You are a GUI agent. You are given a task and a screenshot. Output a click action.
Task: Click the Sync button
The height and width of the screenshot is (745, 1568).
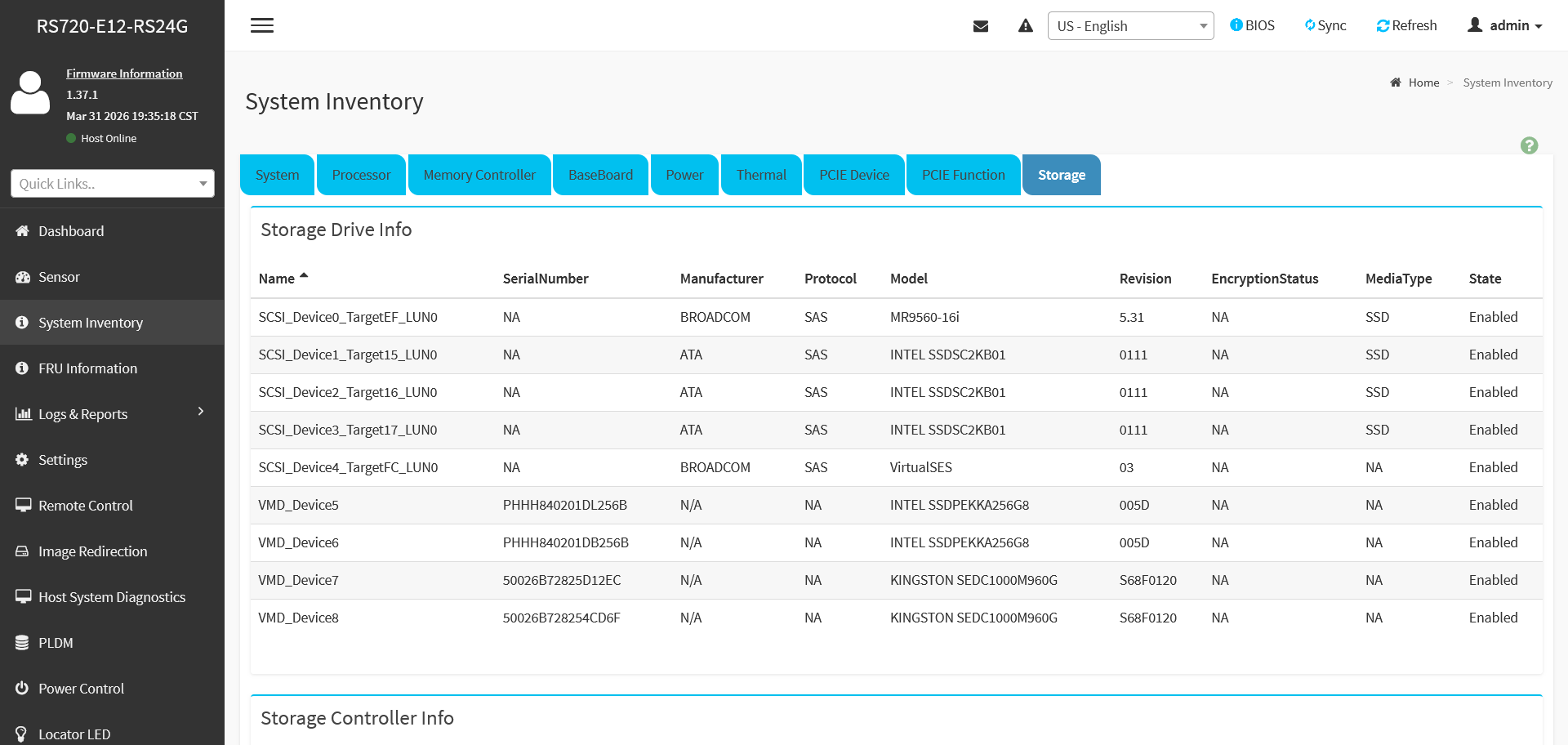tap(1325, 25)
